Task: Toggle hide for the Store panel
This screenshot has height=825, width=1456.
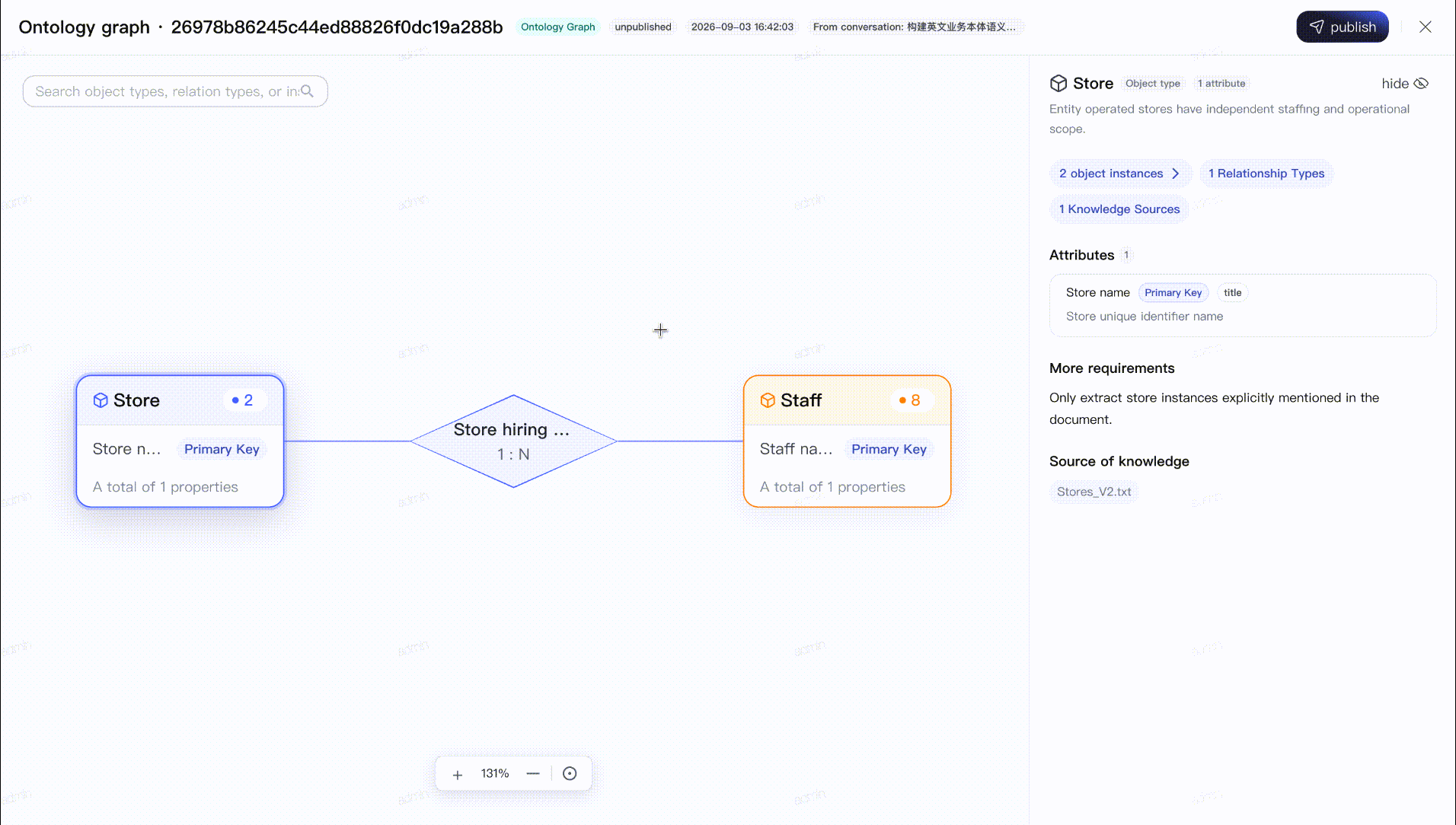Action: pos(1405,84)
